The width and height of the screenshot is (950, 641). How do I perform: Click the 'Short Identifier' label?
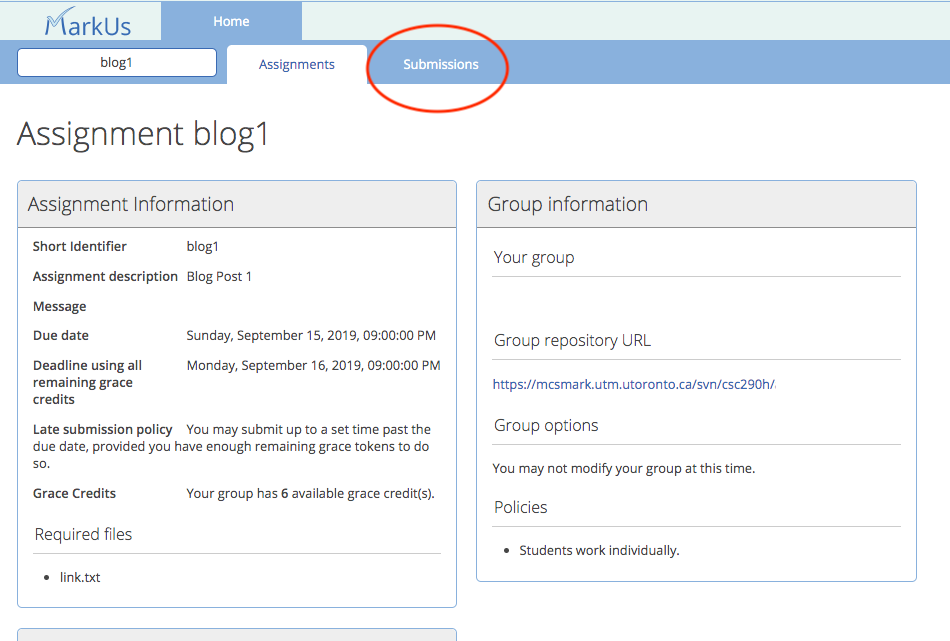point(79,247)
